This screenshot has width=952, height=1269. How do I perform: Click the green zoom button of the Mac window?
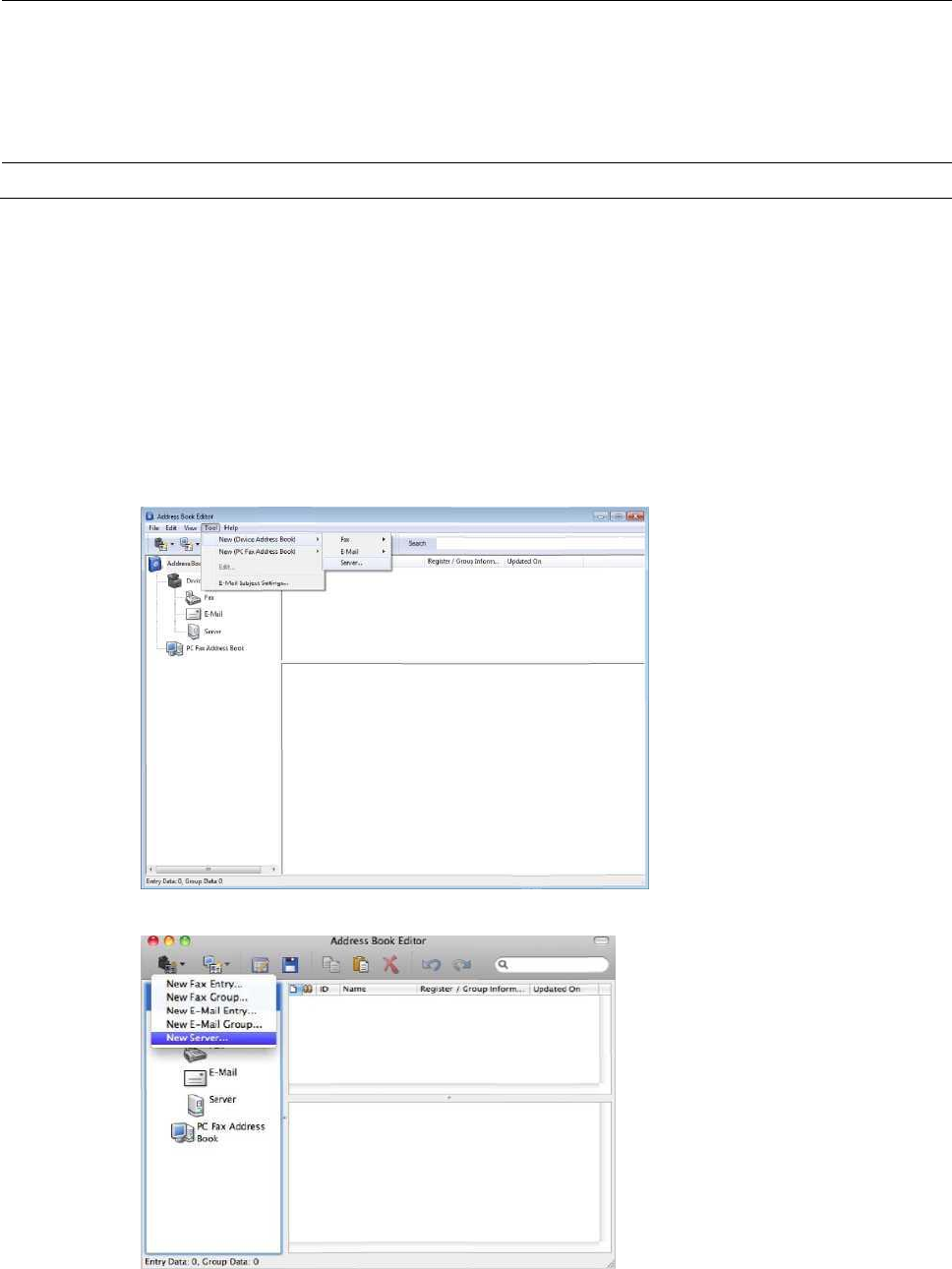pyautogui.click(x=185, y=941)
